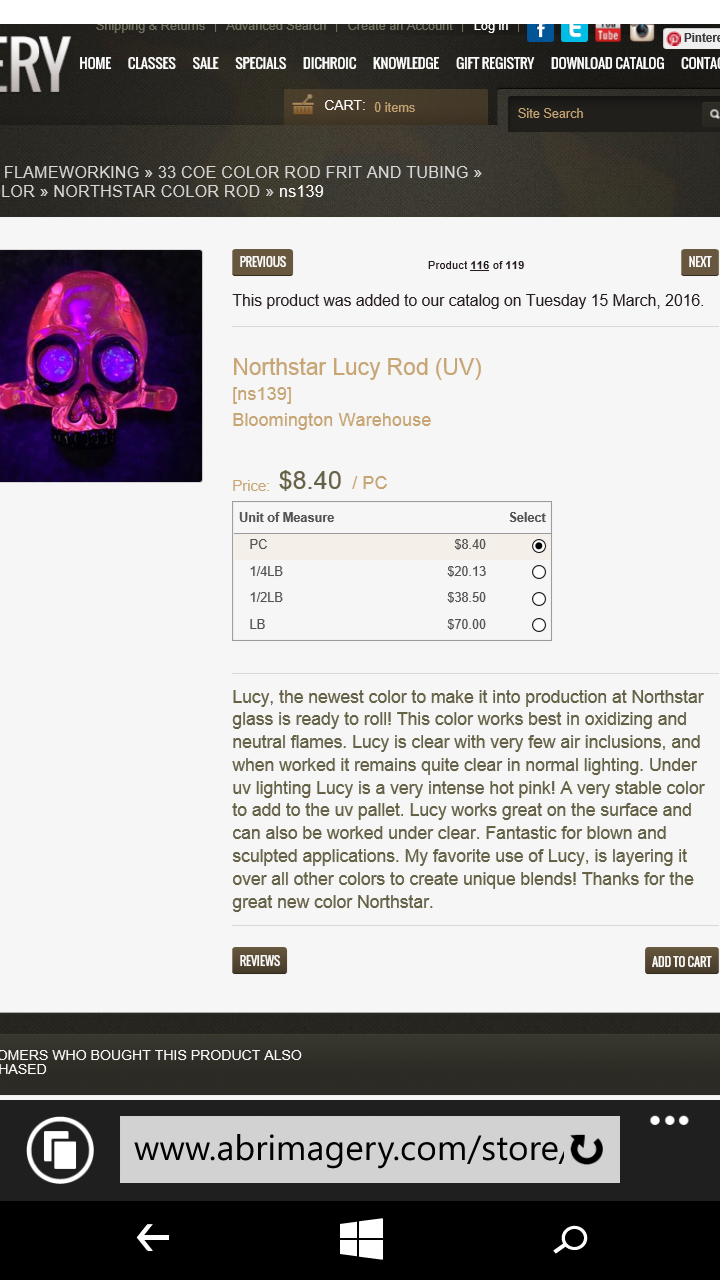Open the Instagram social icon
This screenshot has width=720, height=1280.
[642, 31]
